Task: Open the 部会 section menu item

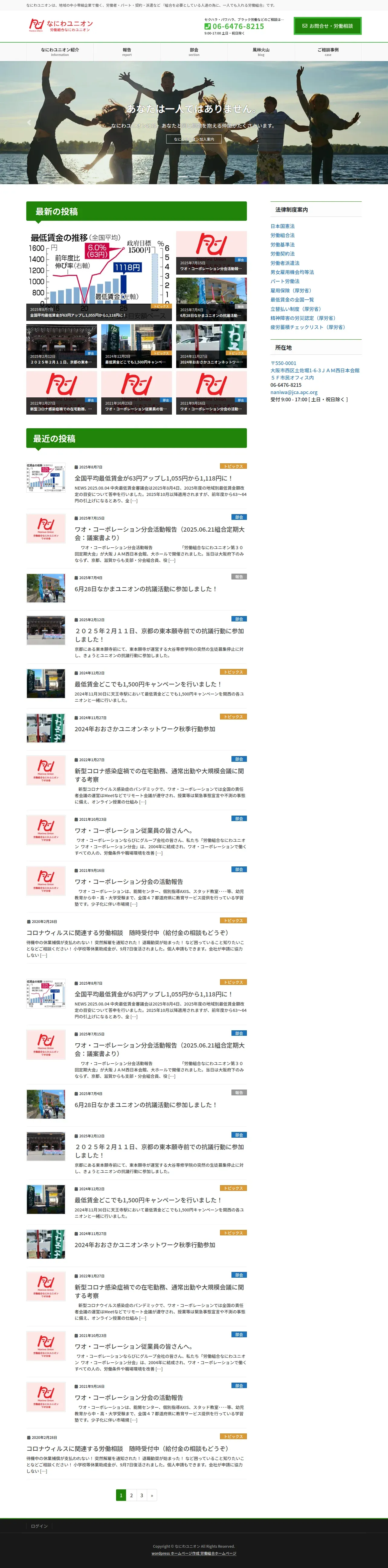Action: (x=194, y=52)
